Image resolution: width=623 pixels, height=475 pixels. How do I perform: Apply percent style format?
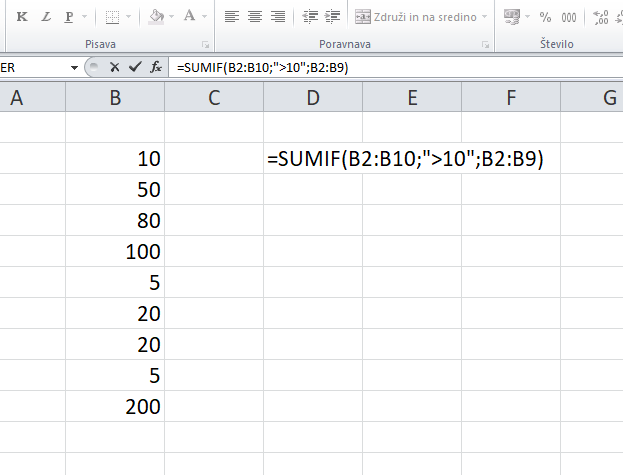click(545, 17)
